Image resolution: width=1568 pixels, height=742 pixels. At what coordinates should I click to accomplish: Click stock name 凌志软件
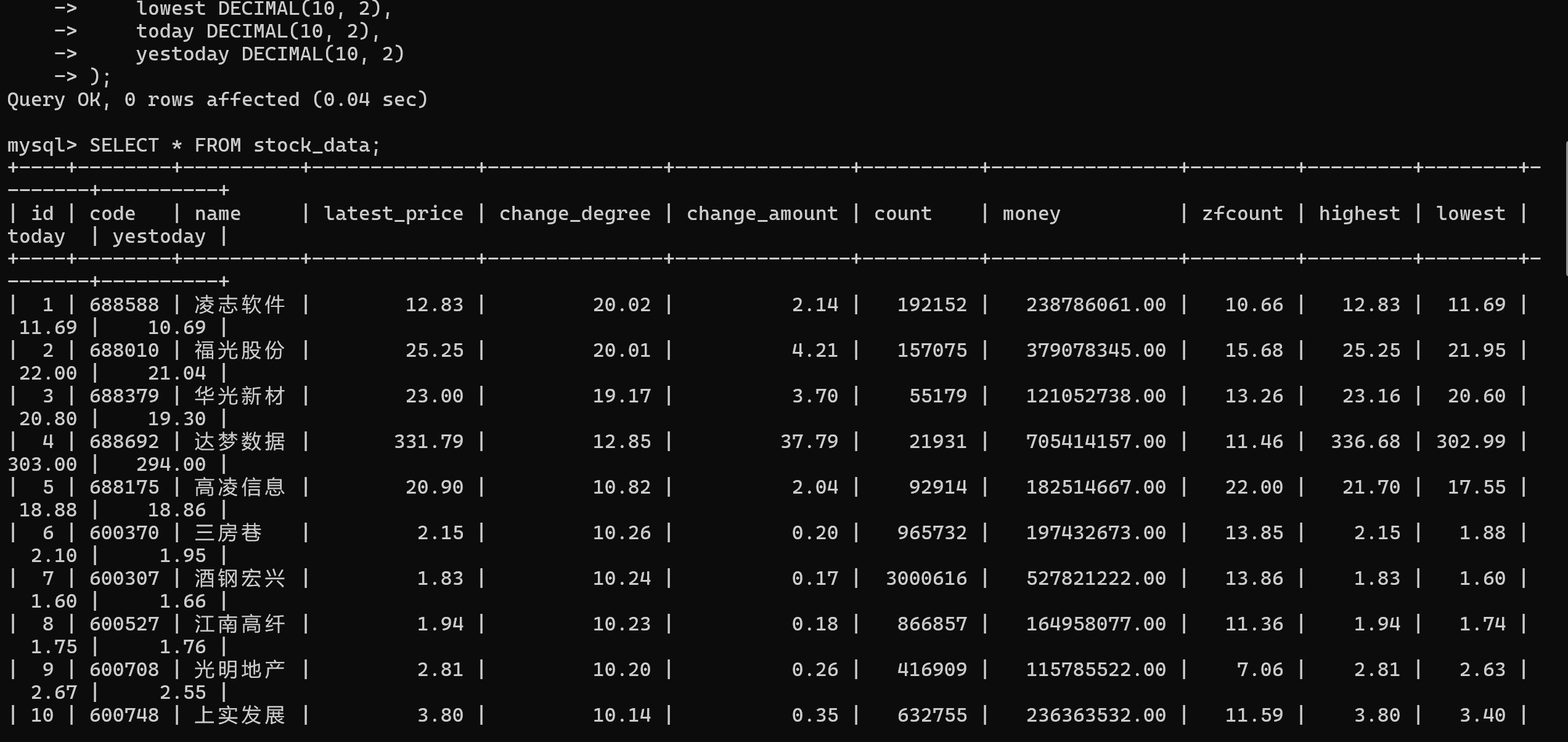coord(240,304)
